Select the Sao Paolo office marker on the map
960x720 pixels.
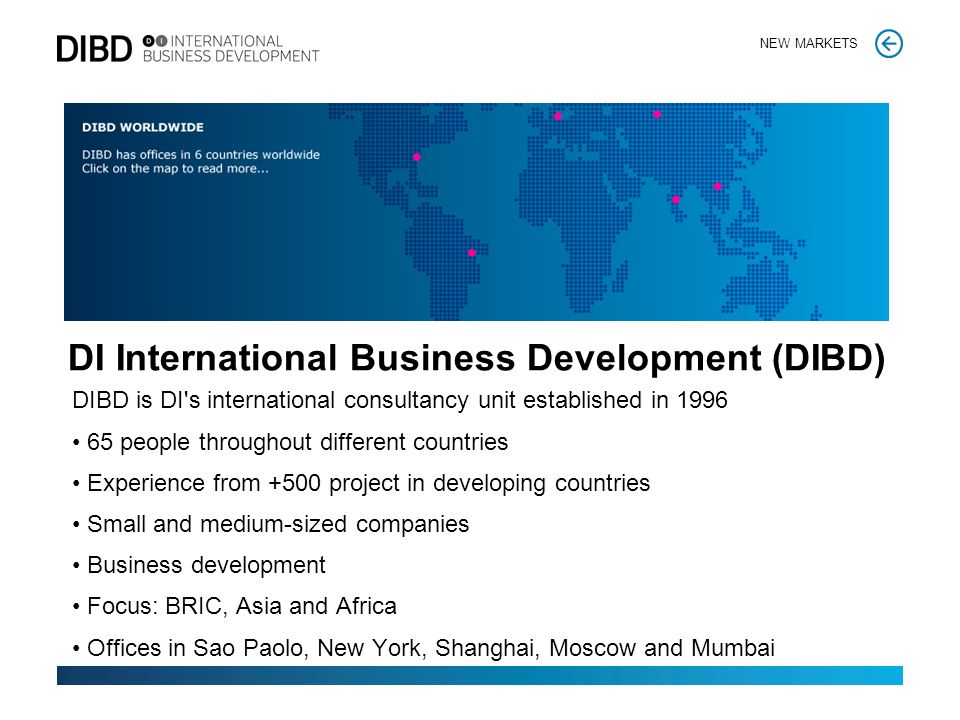(x=471, y=253)
